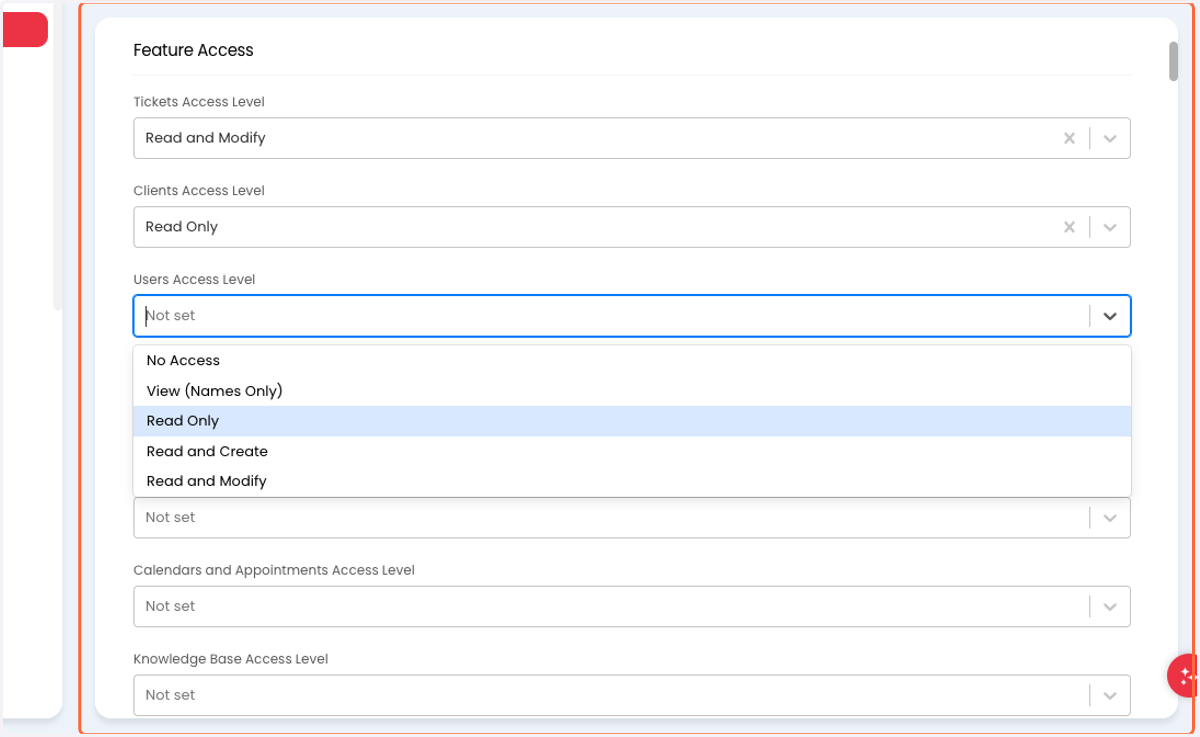Viewport: 1200px width, 737px height.
Task: Open dropdown below the Users options list
Action: (632, 518)
